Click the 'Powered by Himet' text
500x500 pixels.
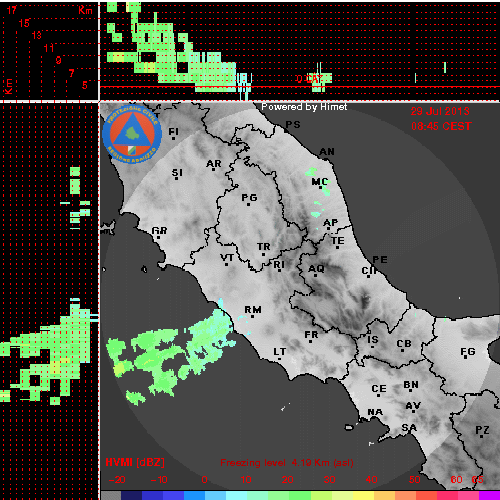click(x=304, y=107)
